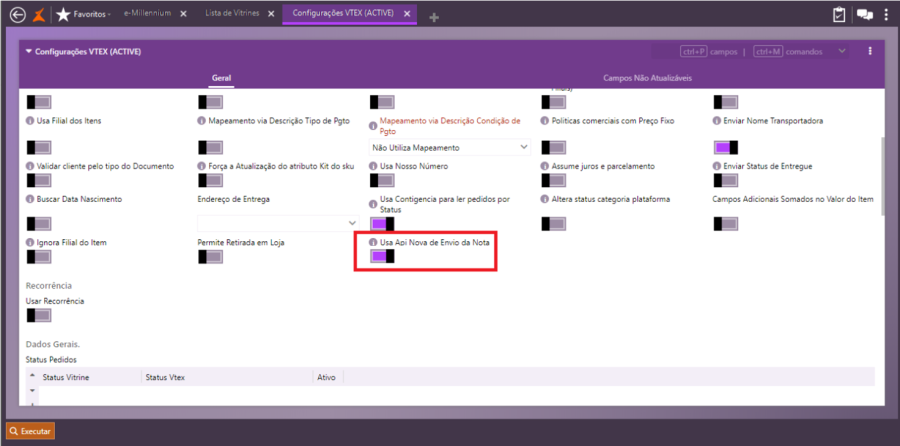Image resolution: width=900 pixels, height=446 pixels.
Task: Click the up arrow beside Status Pedidos table
Action: [x=32, y=375]
